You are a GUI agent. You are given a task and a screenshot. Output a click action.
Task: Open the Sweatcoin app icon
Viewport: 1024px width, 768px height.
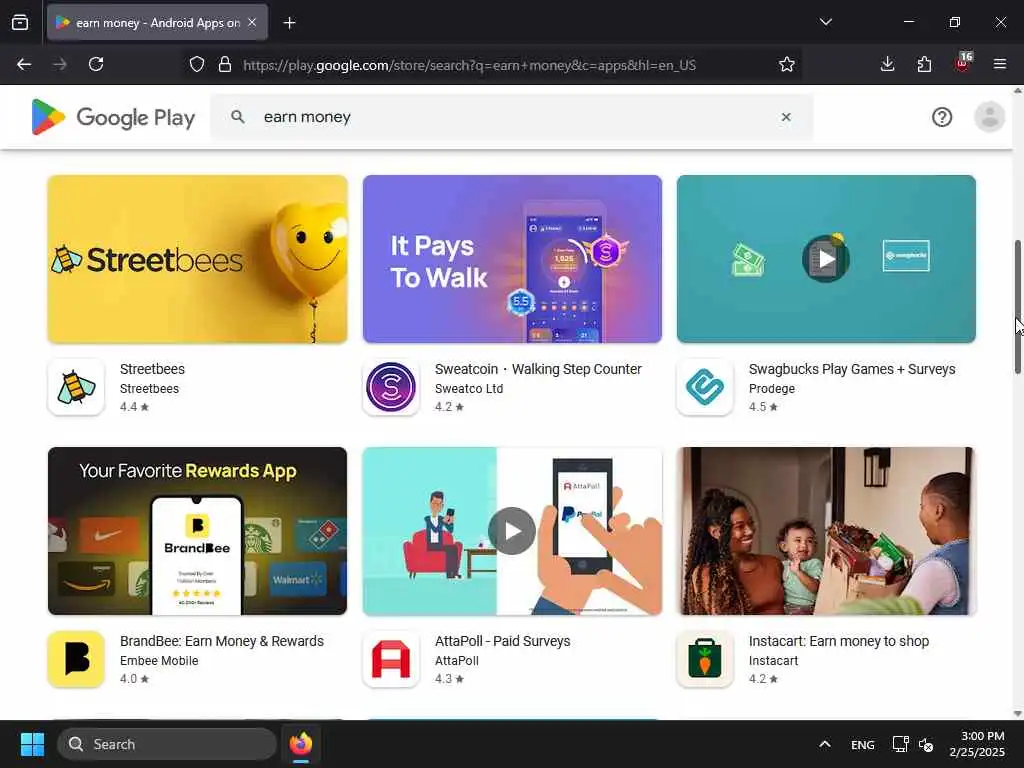point(391,387)
